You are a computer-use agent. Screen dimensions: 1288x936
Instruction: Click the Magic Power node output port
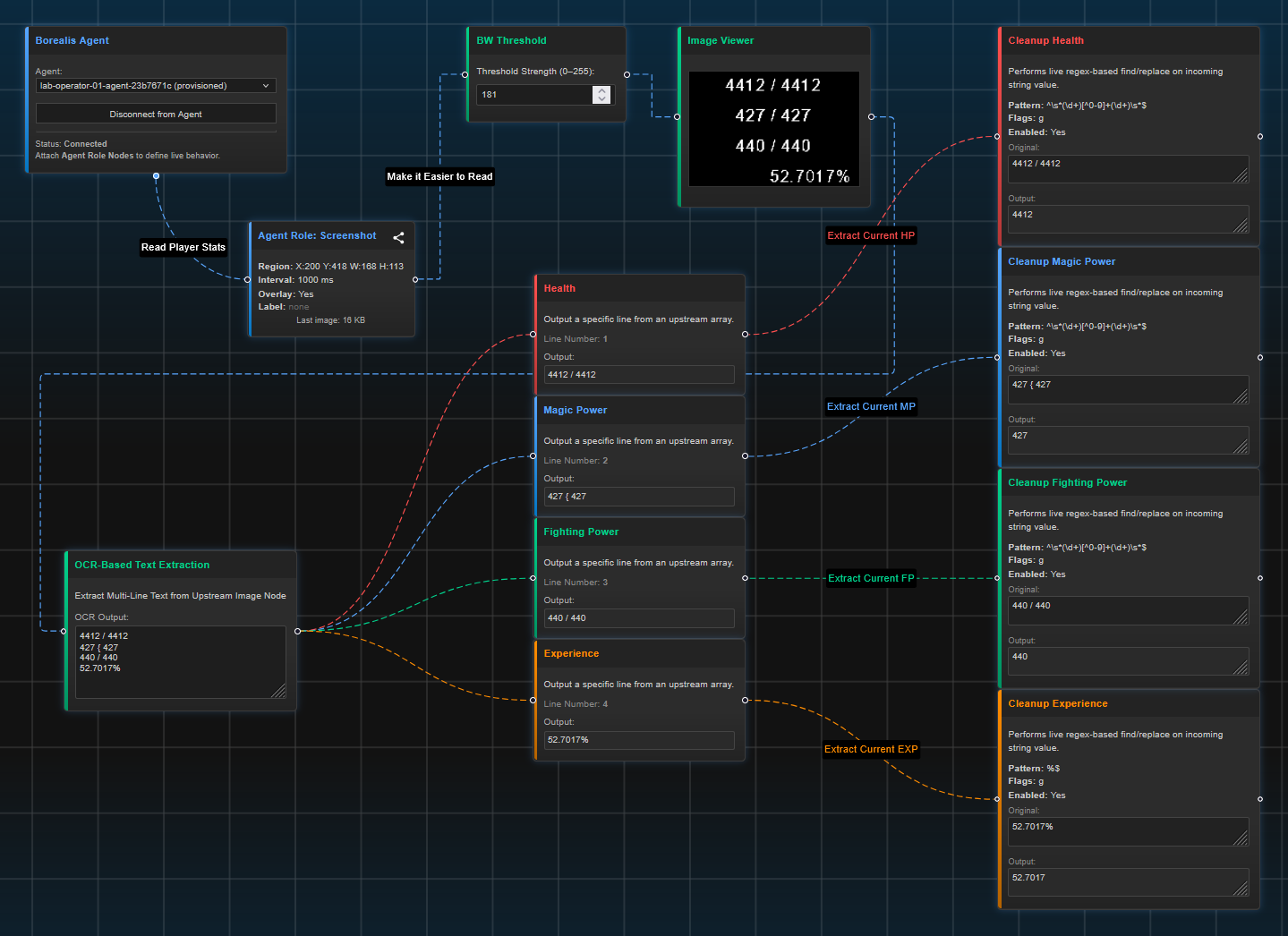[x=746, y=455]
